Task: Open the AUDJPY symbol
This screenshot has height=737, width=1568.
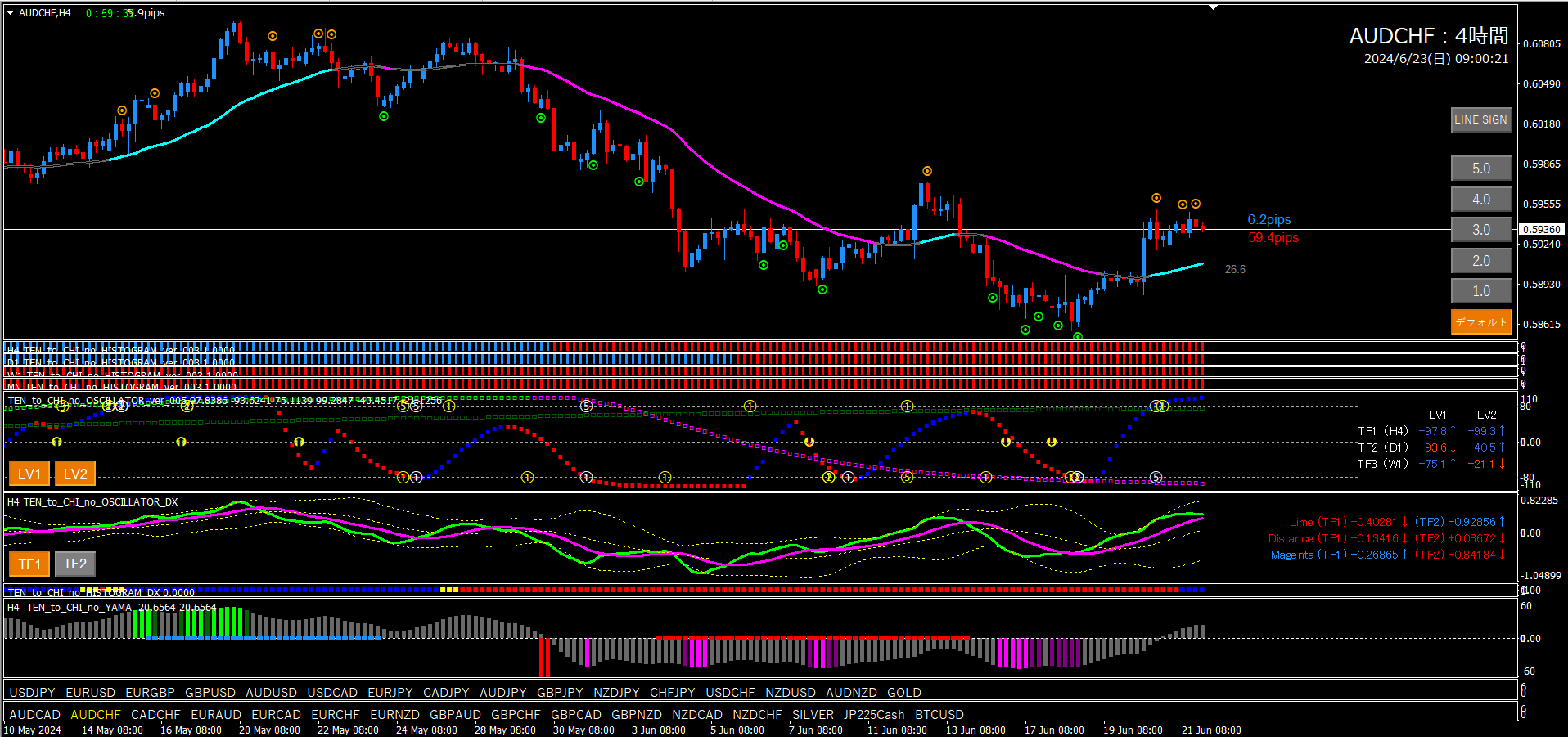Action: point(503,693)
